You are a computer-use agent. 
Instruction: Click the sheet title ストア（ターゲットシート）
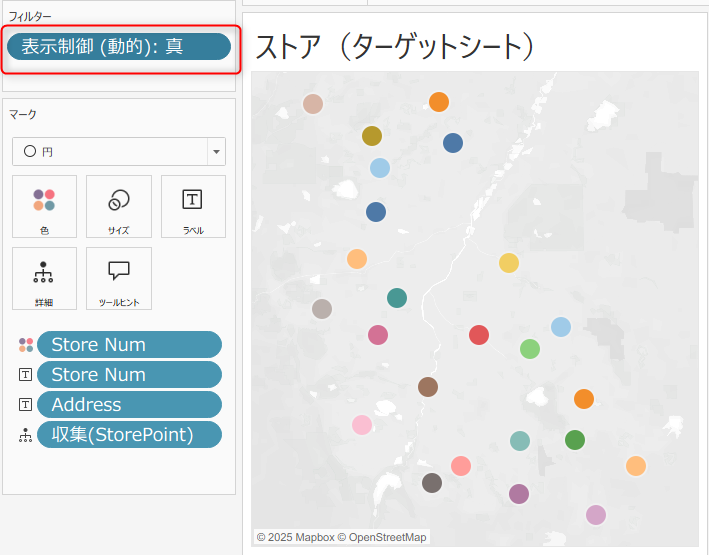click(394, 47)
